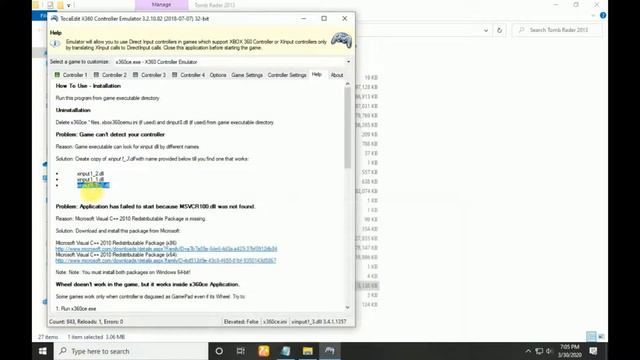Switch Explorer to details view
The width and height of the screenshot is (640, 360).
pyautogui.click(x=591, y=336)
